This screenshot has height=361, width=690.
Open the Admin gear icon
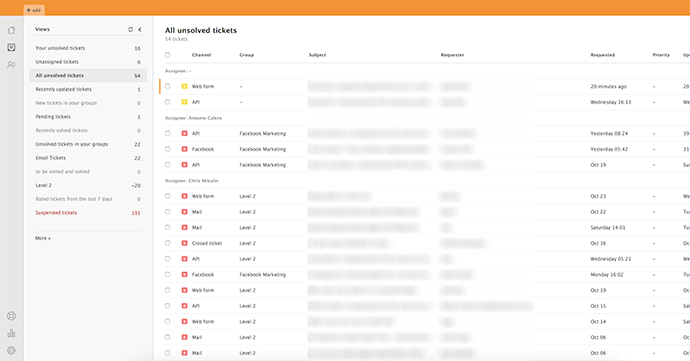[x=11, y=350]
